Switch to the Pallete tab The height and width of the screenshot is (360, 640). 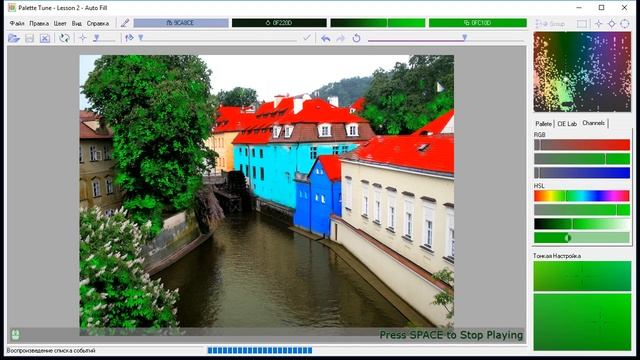[543, 124]
